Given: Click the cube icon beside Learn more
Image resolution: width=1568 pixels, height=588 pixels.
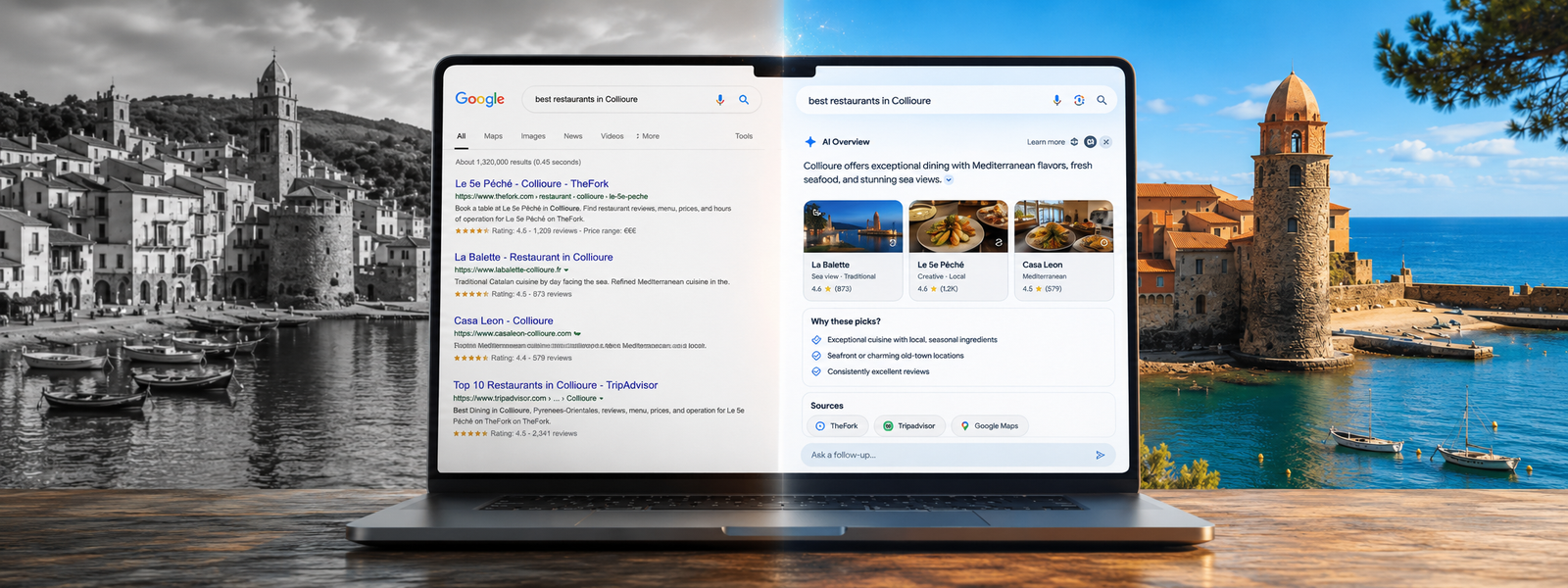Looking at the screenshot, I should [1074, 142].
